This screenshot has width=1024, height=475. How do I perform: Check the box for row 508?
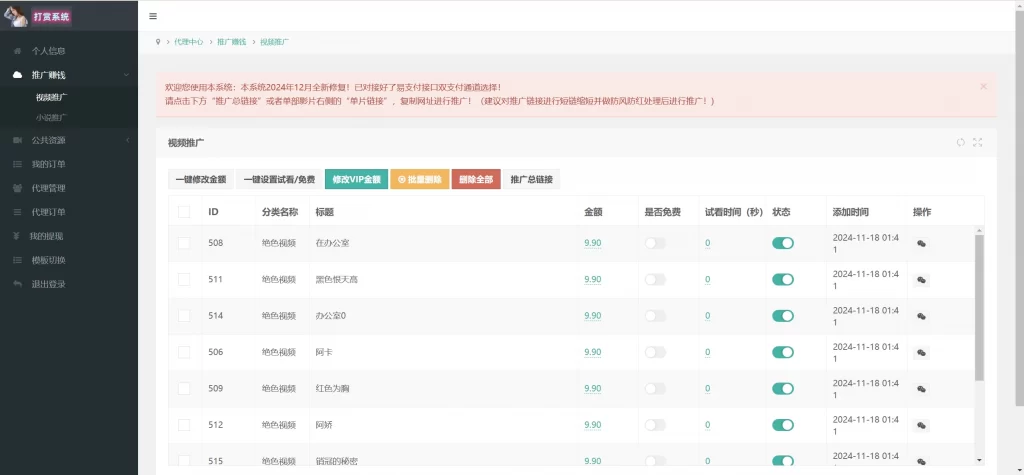click(184, 243)
